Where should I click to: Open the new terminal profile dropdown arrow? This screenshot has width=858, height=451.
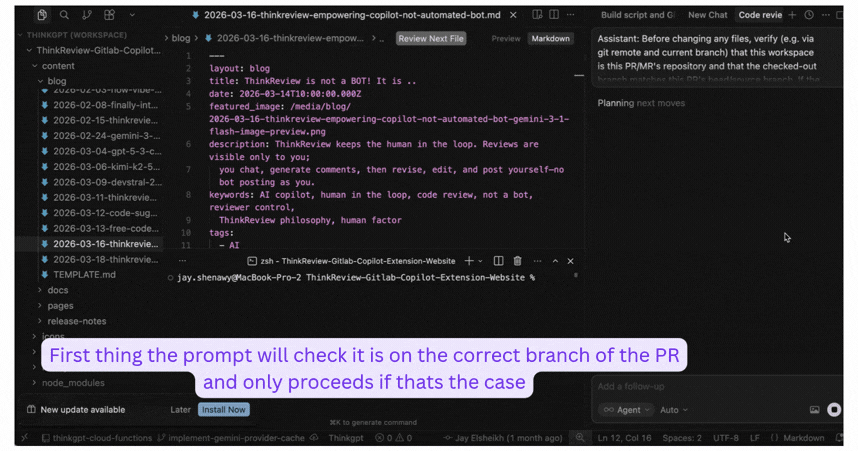pyautogui.click(x=480, y=261)
